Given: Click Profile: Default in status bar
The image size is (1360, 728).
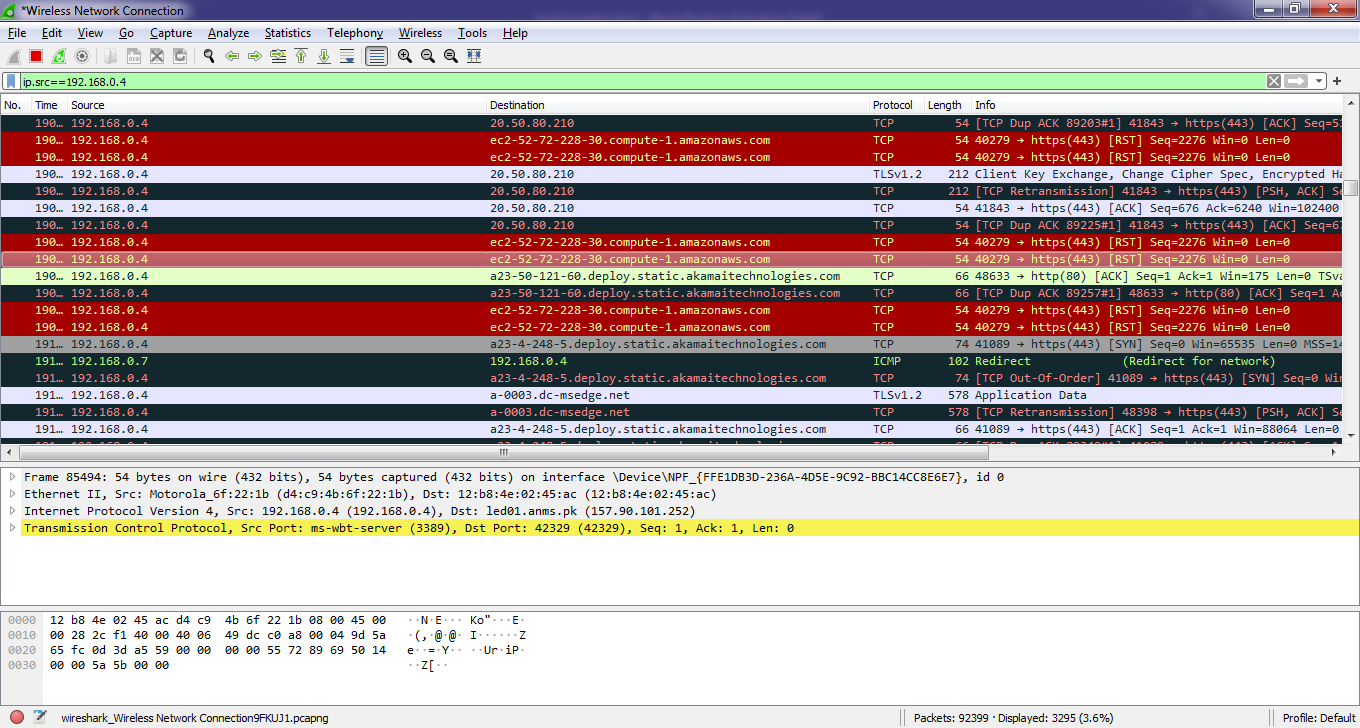Looking at the screenshot, I should click(1319, 717).
